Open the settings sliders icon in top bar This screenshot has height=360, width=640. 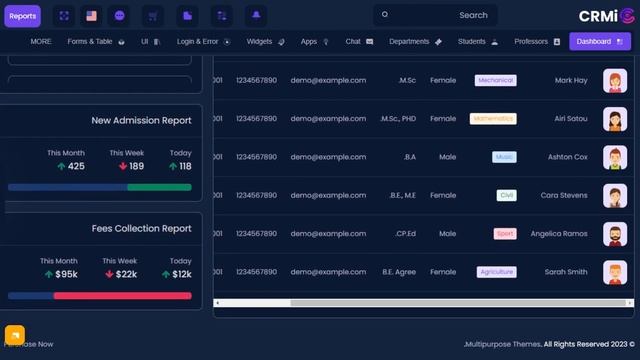pyautogui.click(x=222, y=16)
